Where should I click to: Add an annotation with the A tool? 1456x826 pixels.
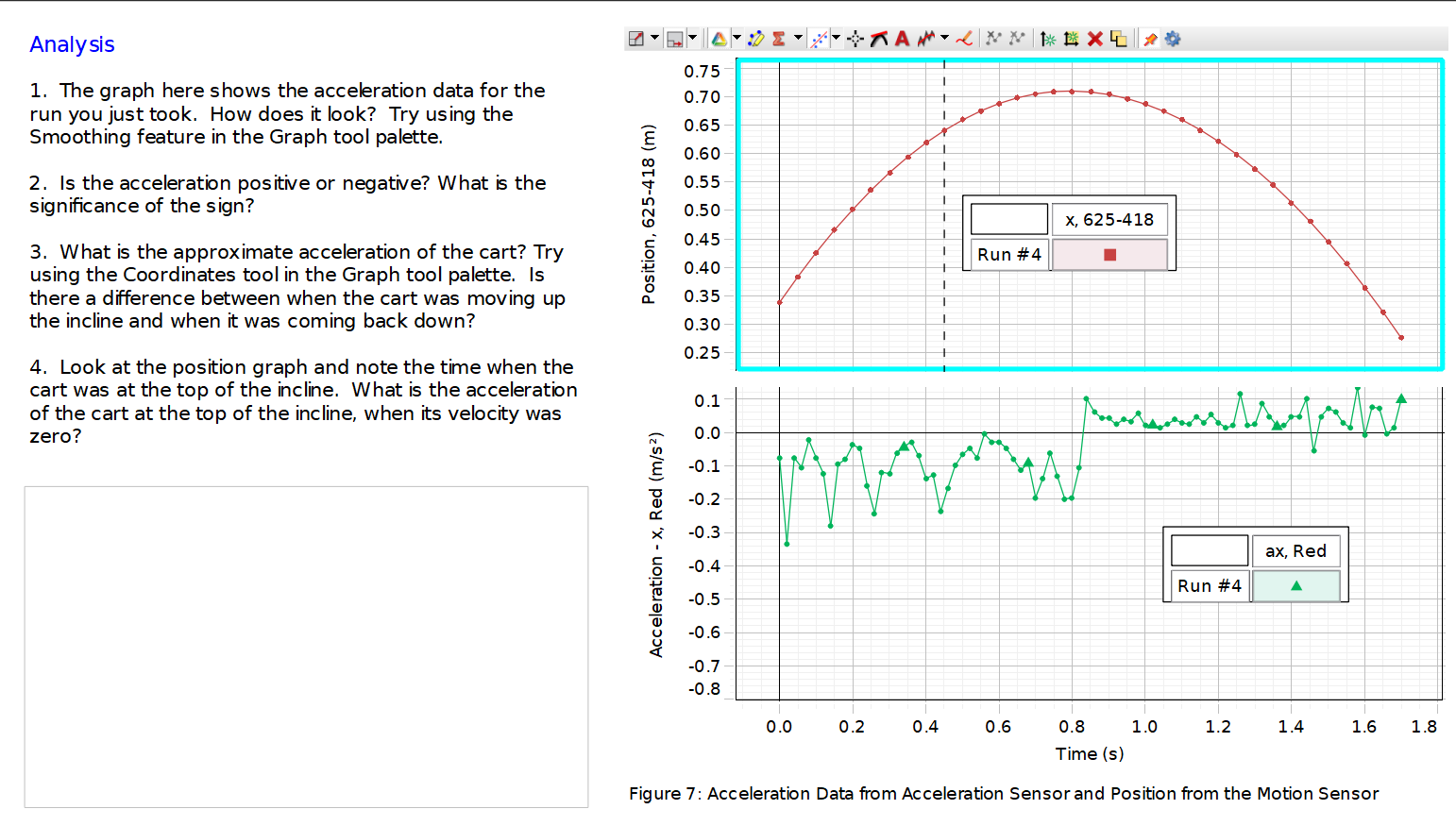[901, 38]
